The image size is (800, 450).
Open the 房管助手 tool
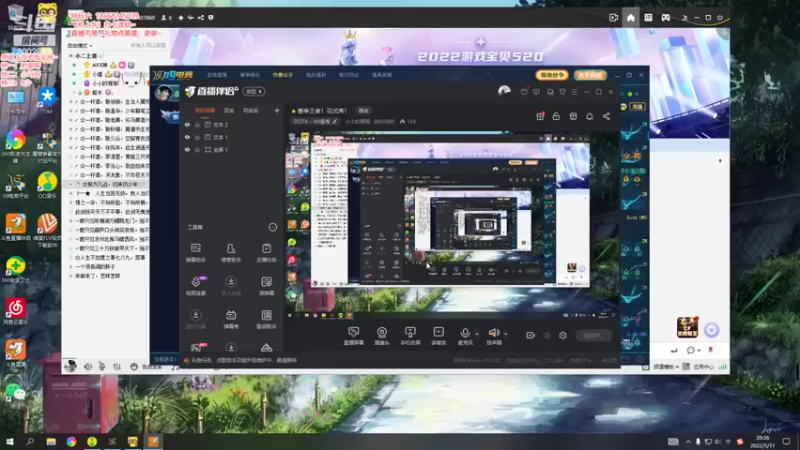(x=231, y=253)
